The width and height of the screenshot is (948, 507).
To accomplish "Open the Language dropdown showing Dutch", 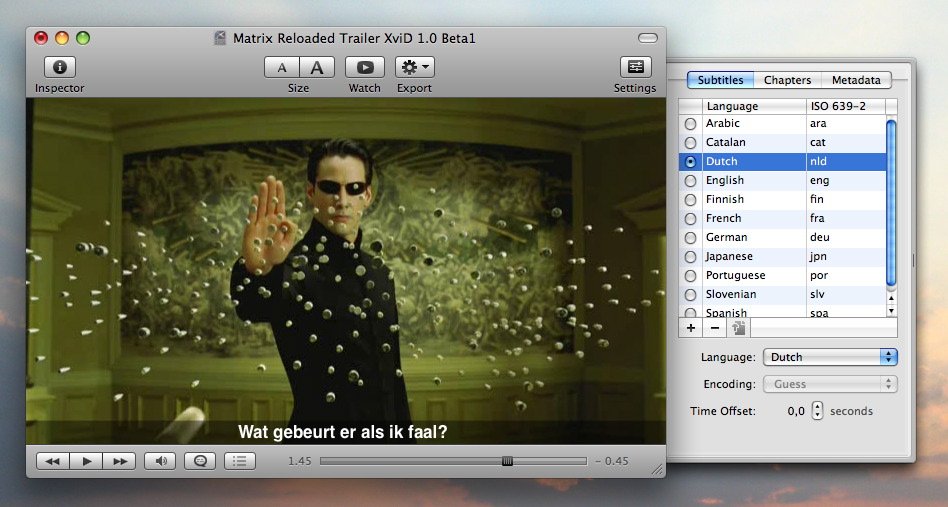I will tap(830, 357).
